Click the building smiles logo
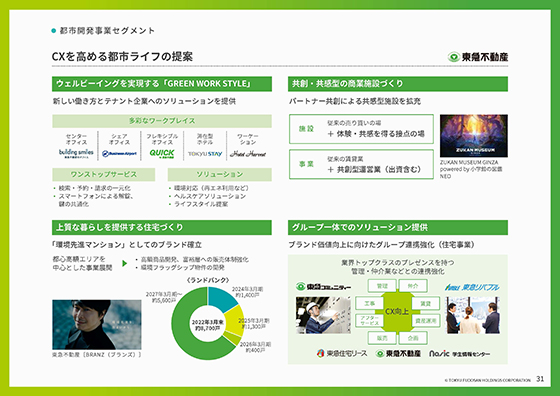The image size is (560, 396). coord(76,154)
